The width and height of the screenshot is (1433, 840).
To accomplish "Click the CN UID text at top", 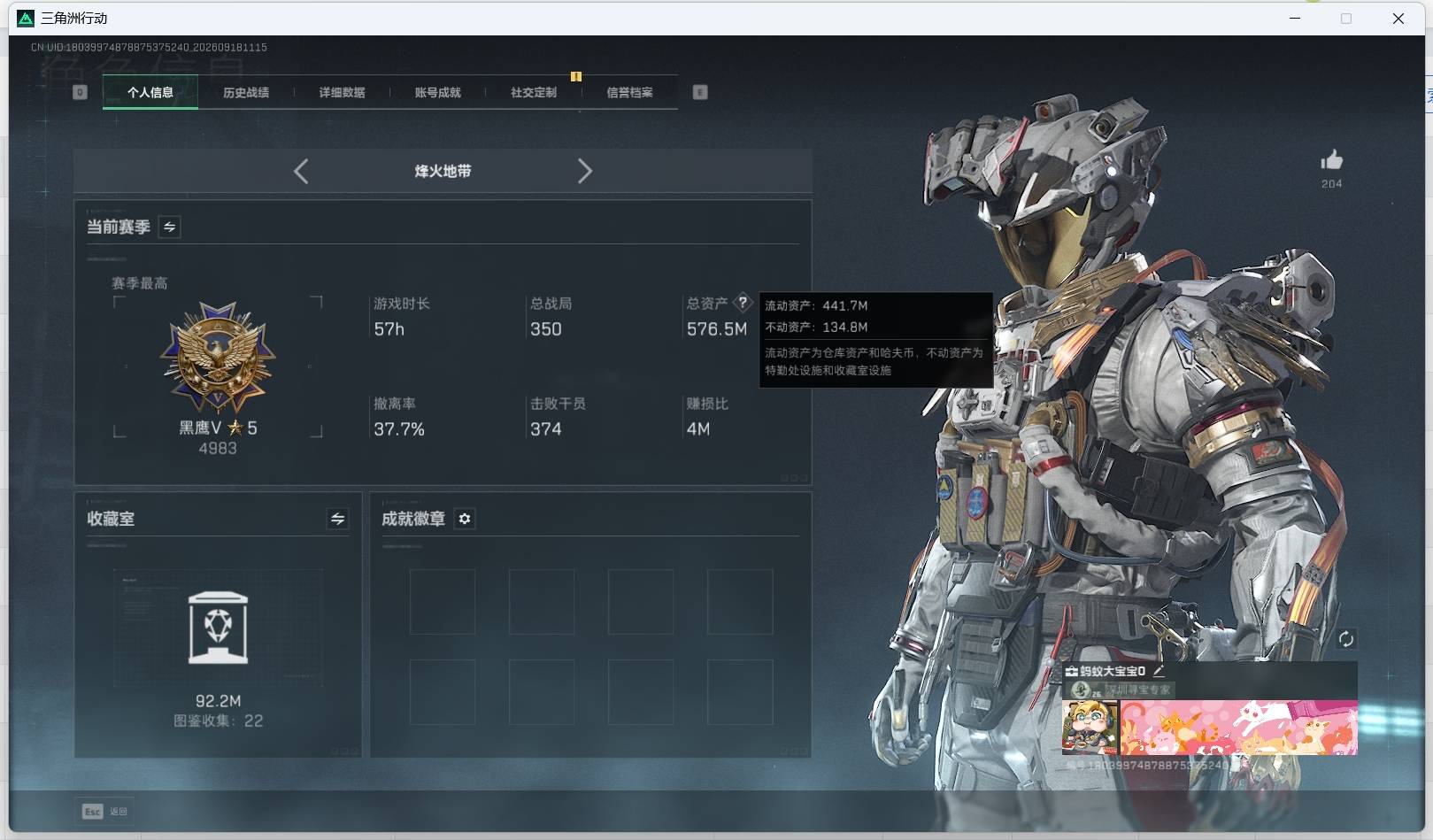I will coord(149,47).
